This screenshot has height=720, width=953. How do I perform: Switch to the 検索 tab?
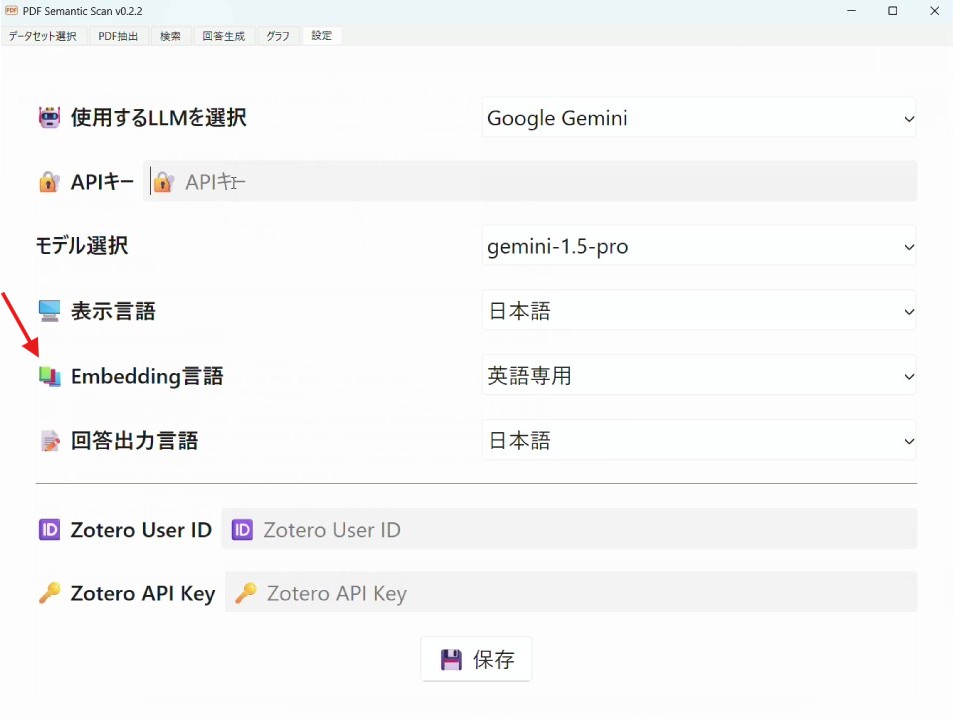click(x=170, y=36)
